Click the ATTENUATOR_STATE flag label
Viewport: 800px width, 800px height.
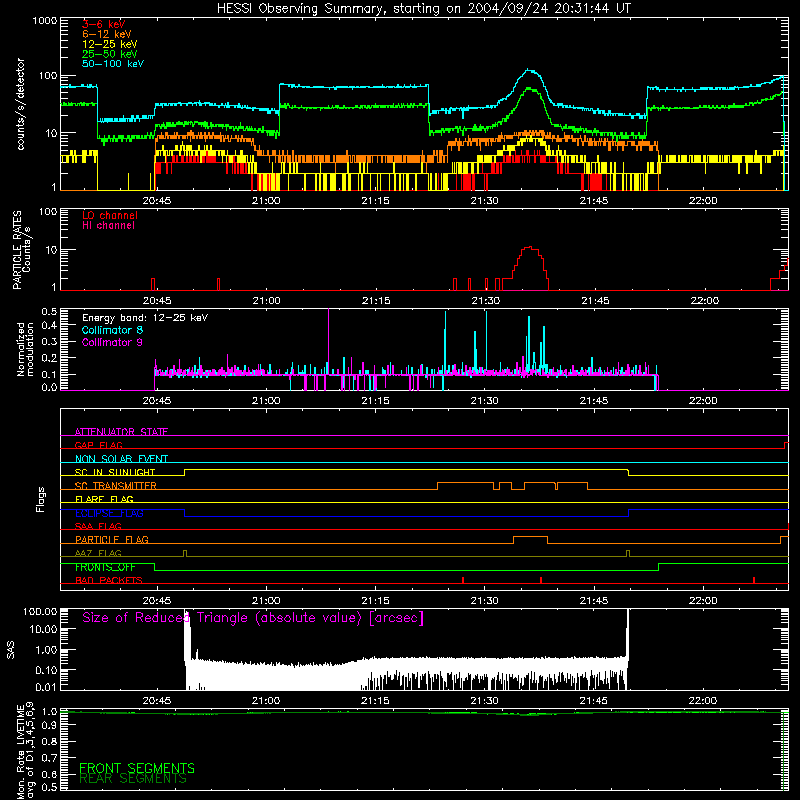pos(121,432)
